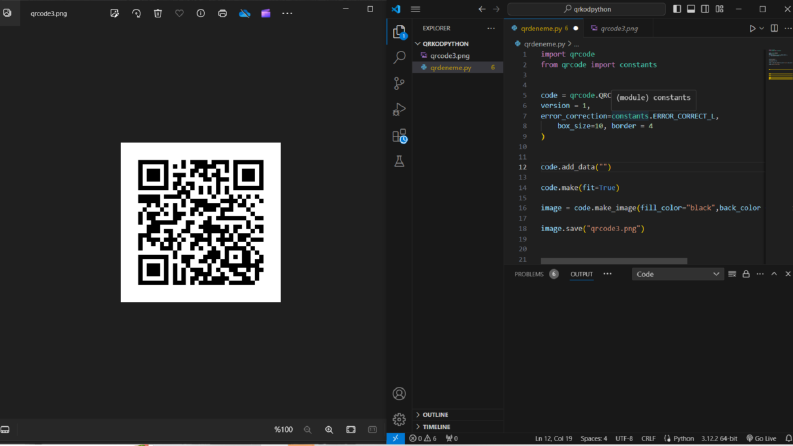This screenshot has width=793, height=446.
Task: Open the run button dropdown arrow
Action: click(762, 28)
